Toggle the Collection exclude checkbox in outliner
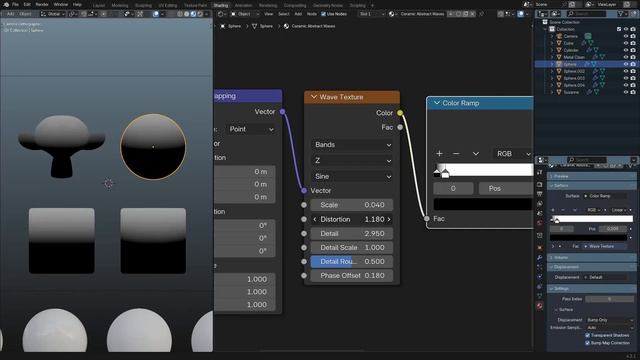640x360 pixels. pyautogui.click(x=619, y=29)
